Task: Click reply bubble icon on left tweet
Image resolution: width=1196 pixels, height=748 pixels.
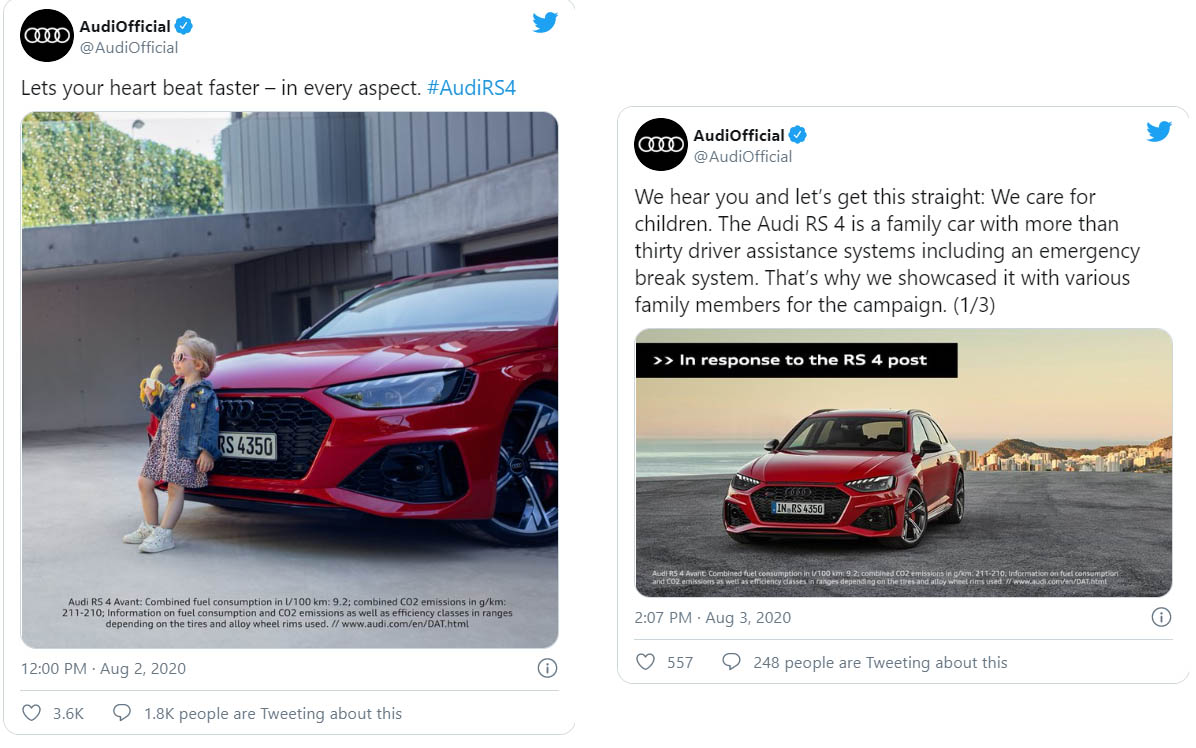Action: (122, 713)
